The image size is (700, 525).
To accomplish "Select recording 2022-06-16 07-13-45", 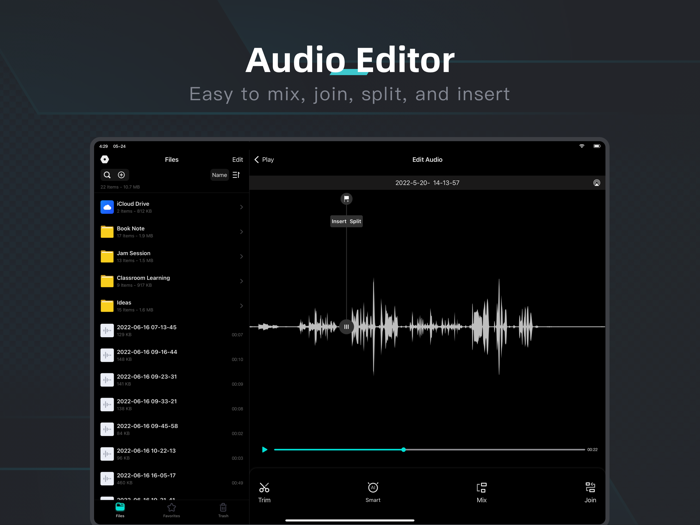I will tap(171, 330).
